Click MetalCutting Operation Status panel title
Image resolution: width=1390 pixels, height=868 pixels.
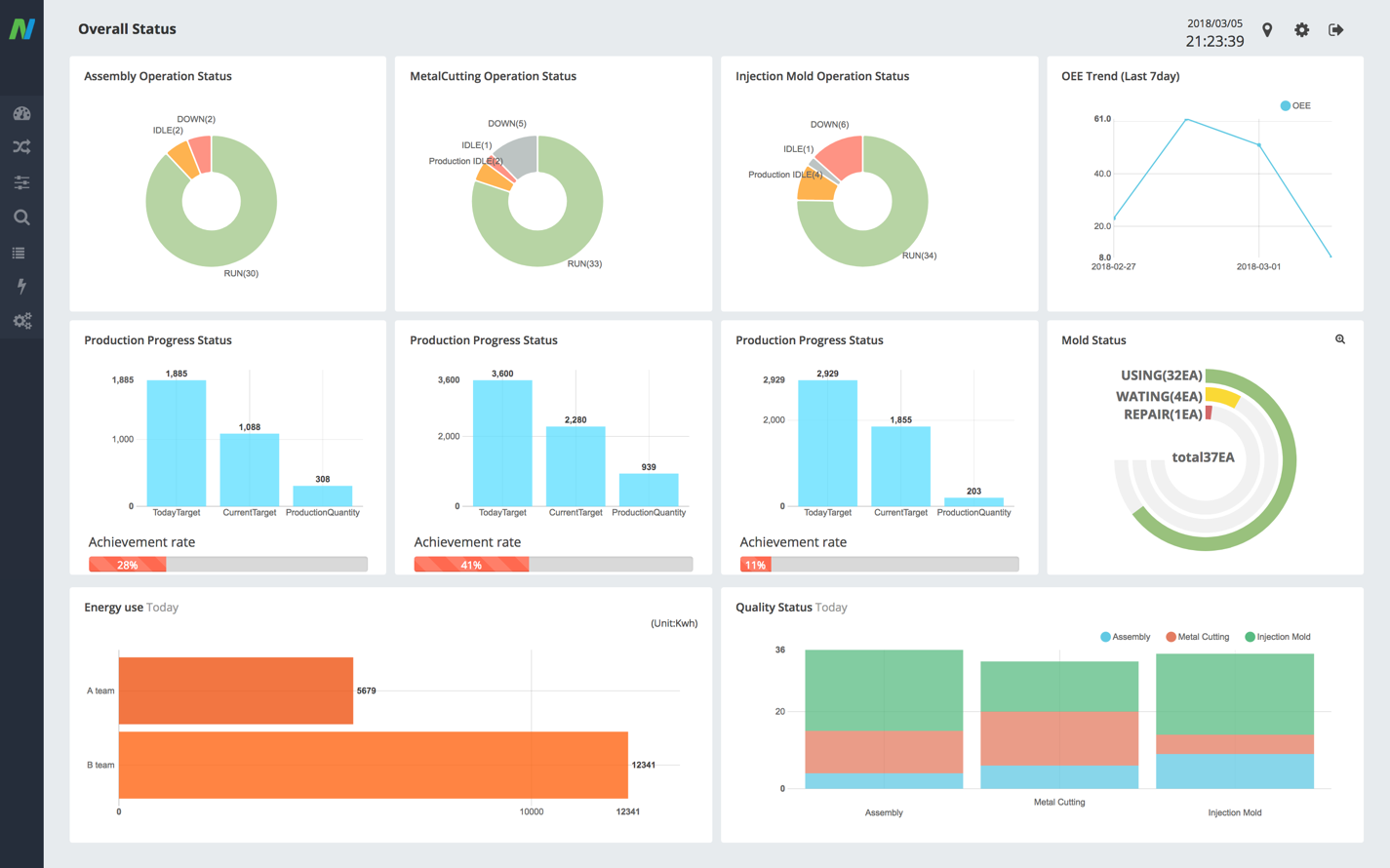pyautogui.click(x=493, y=76)
